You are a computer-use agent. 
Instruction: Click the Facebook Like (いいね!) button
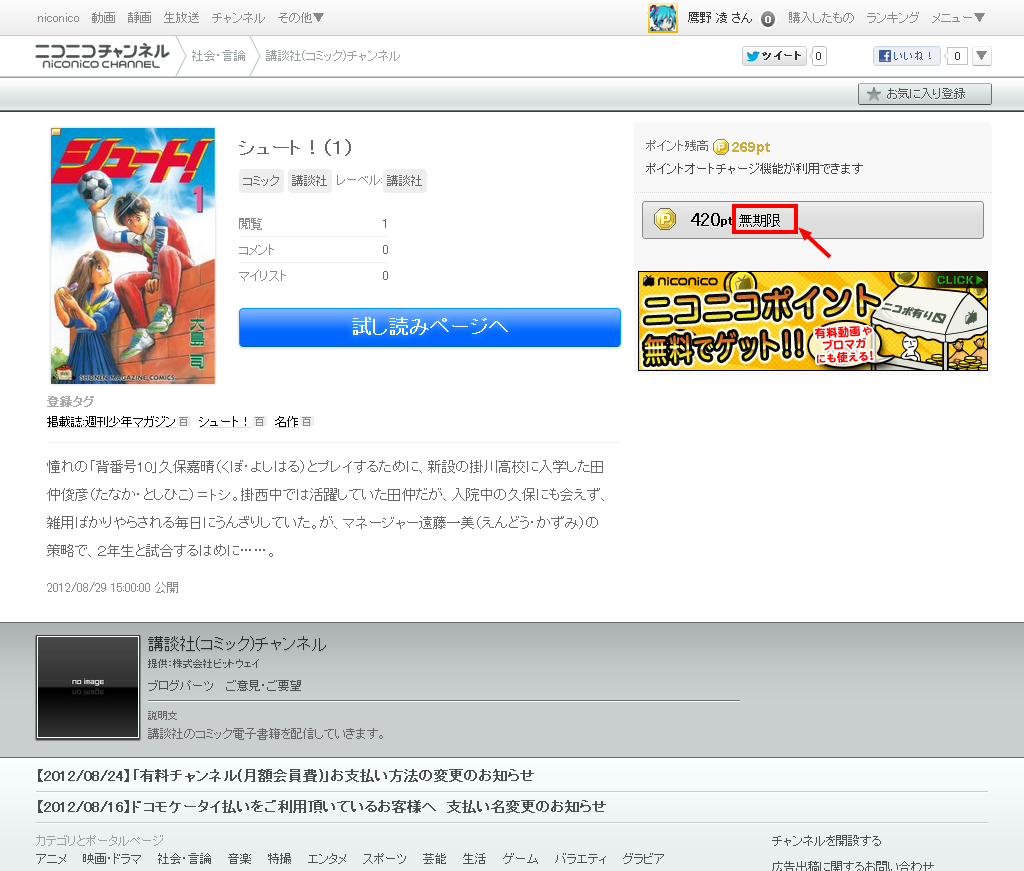click(907, 56)
